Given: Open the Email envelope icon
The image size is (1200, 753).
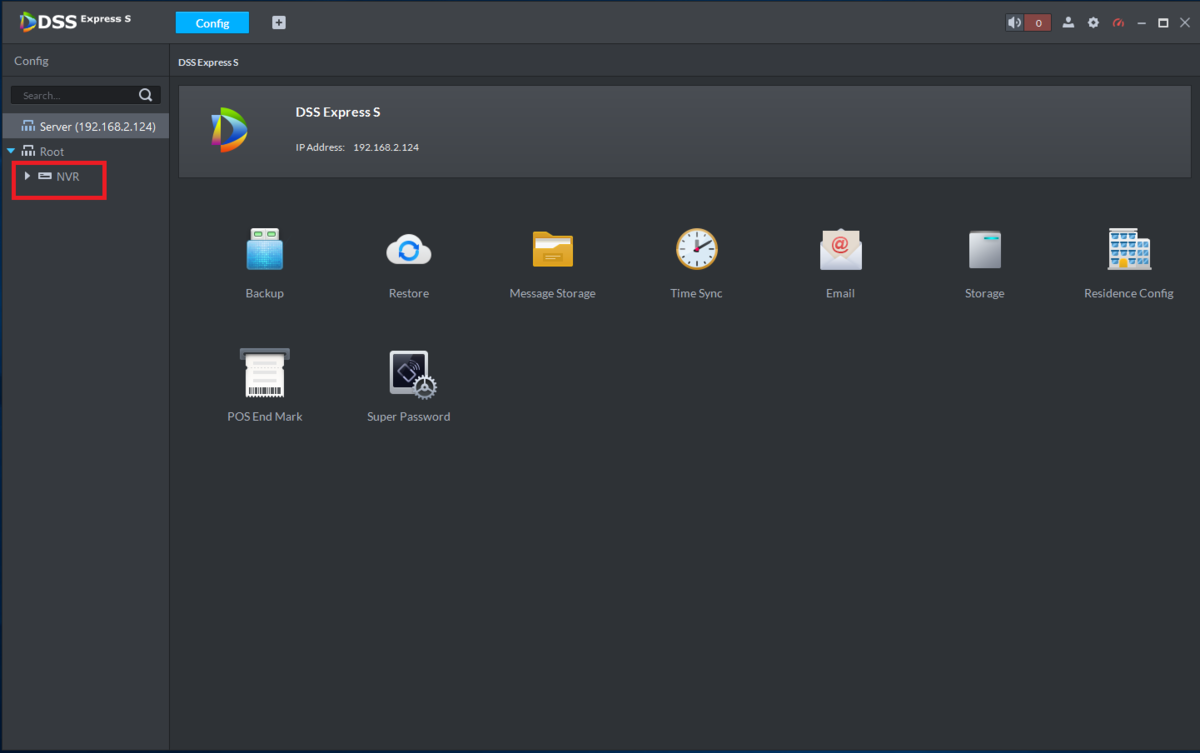Looking at the screenshot, I should pyautogui.click(x=840, y=249).
